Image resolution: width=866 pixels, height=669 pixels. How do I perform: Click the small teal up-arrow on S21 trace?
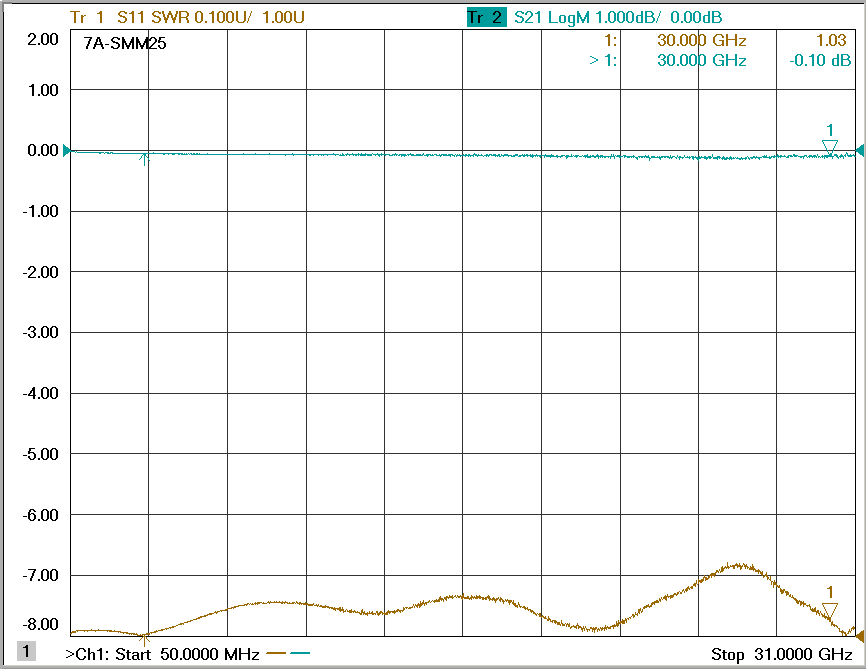coord(144,158)
